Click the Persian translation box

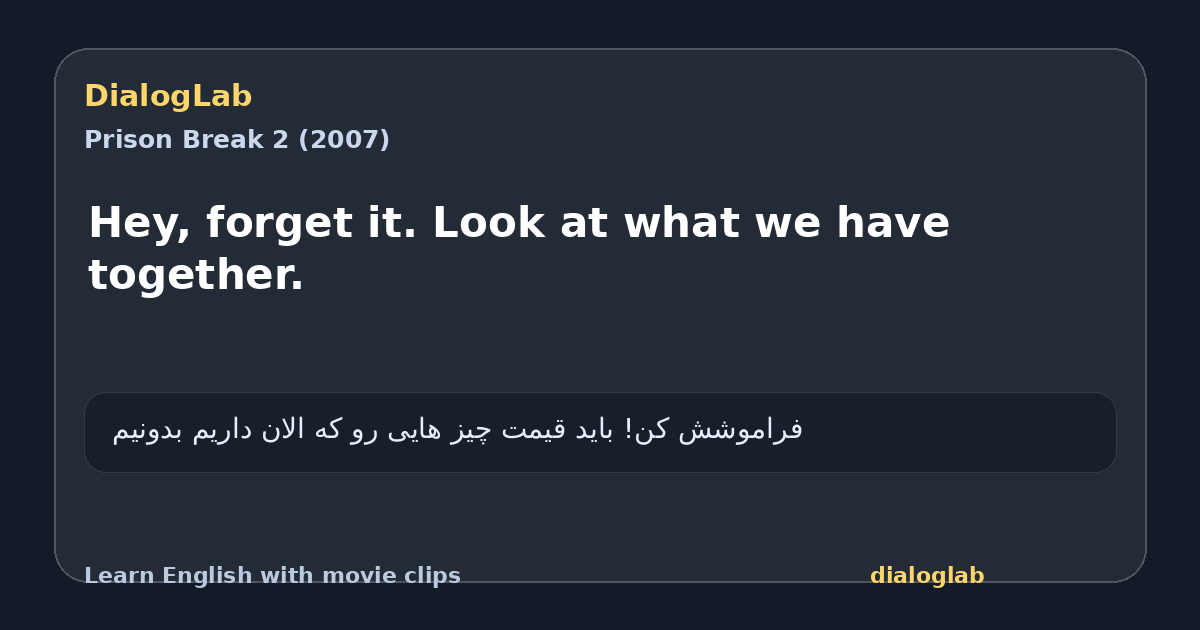[600, 432]
